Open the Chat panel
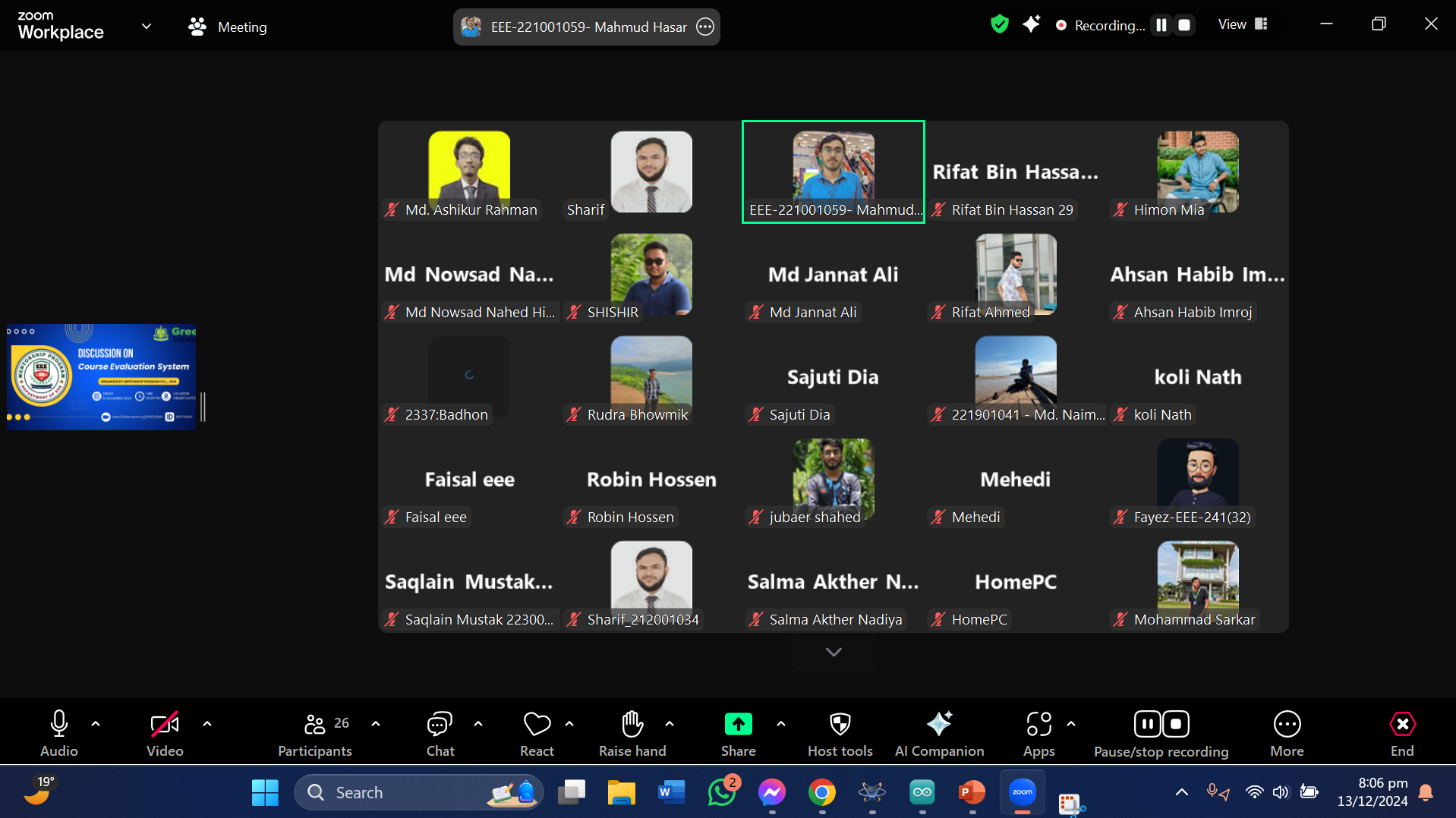 (x=440, y=733)
